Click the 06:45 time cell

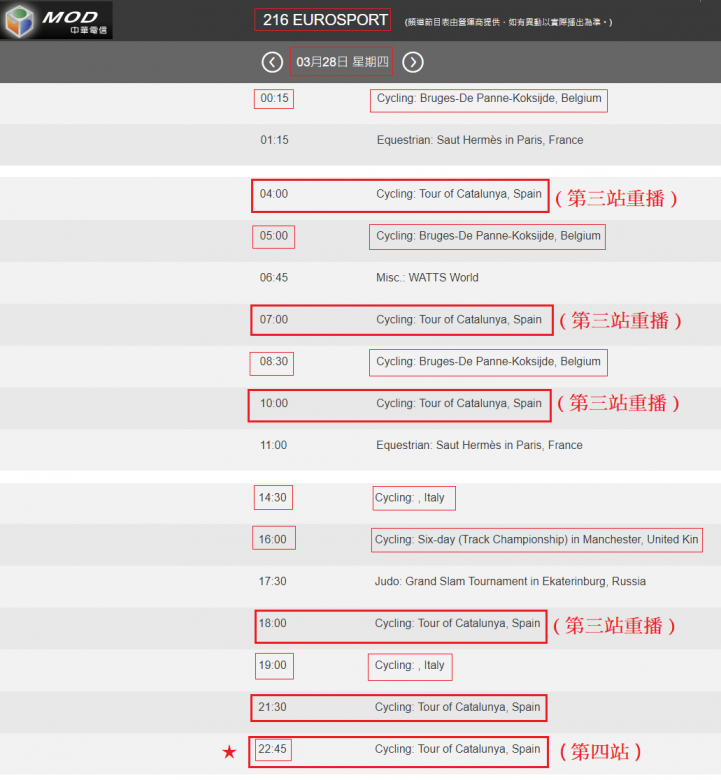pyautogui.click(x=274, y=278)
